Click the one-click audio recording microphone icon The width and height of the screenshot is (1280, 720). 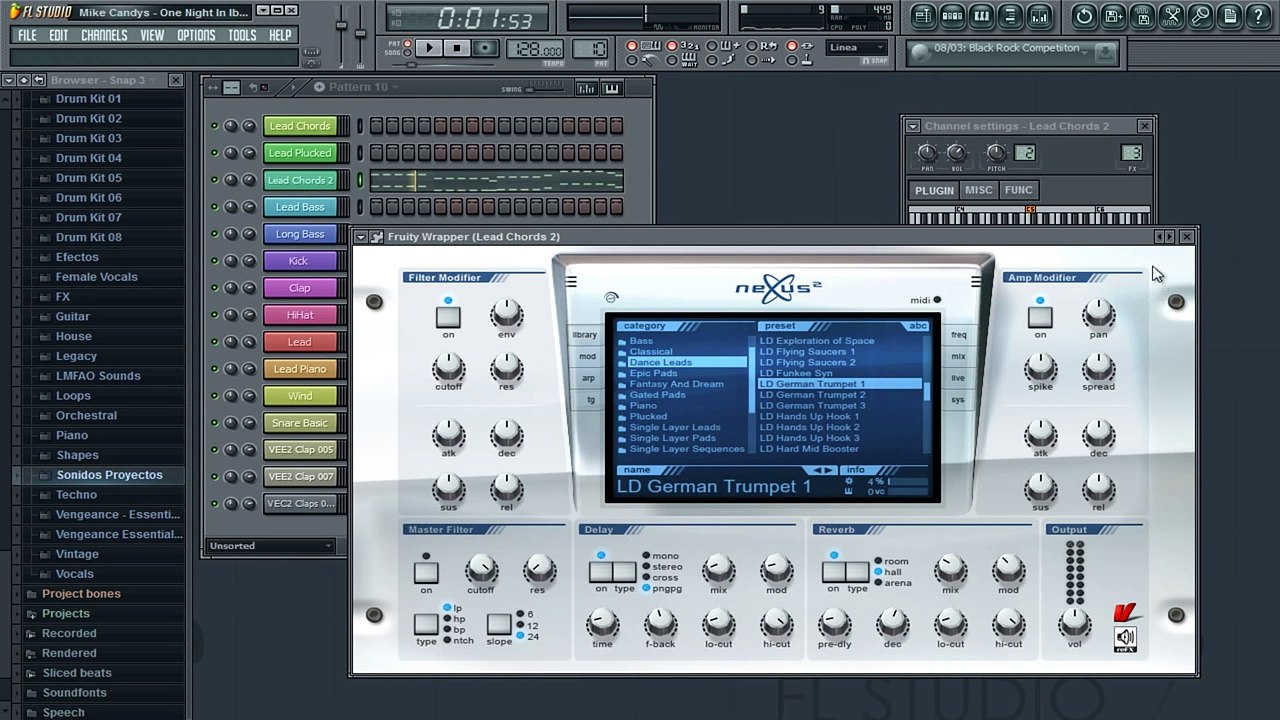click(1200, 16)
